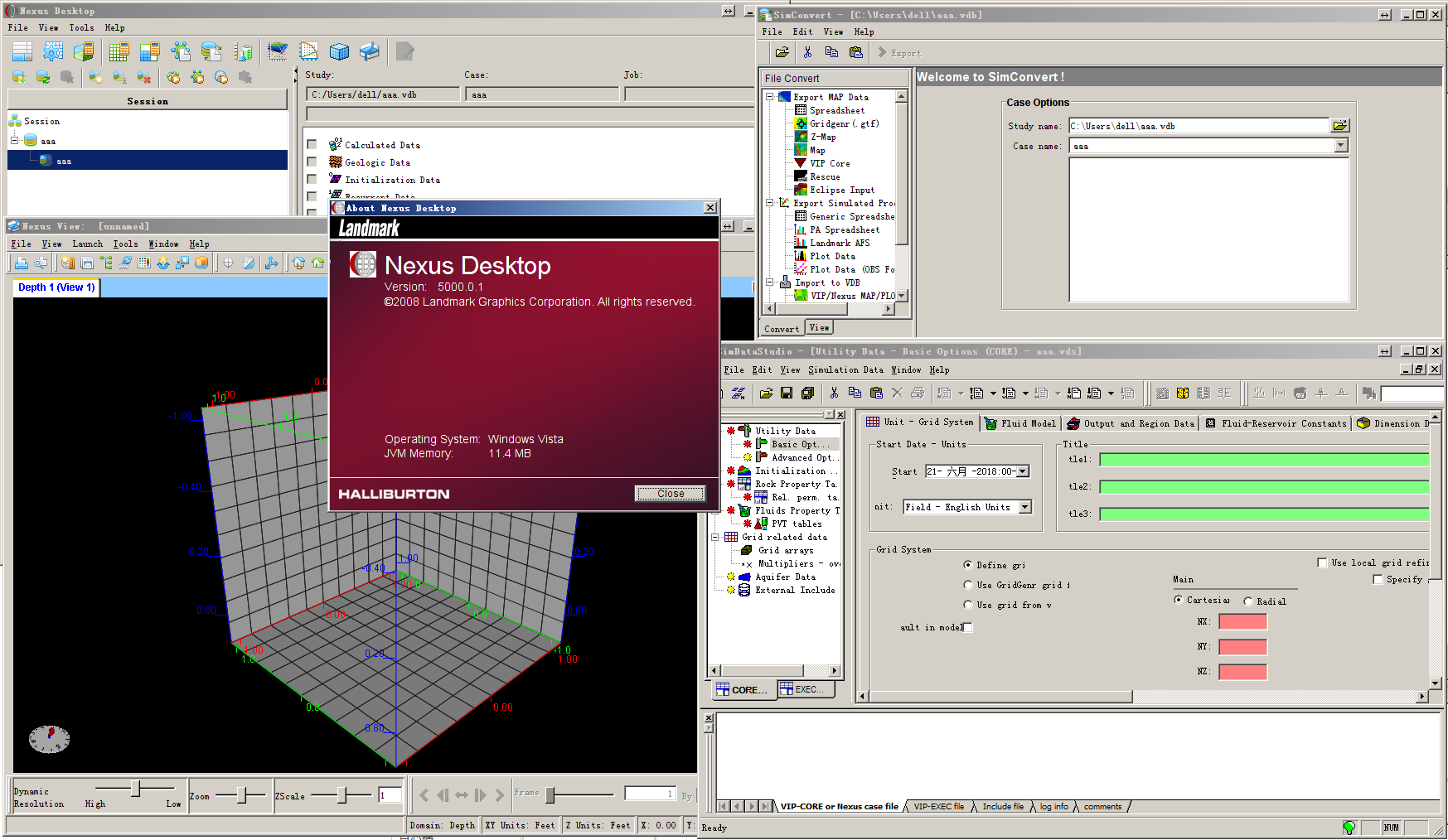Click the save disk icon in SimDataStudio toolbar
This screenshot has height=840, width=1448.
pyautogui.click(x=787, y=393)
